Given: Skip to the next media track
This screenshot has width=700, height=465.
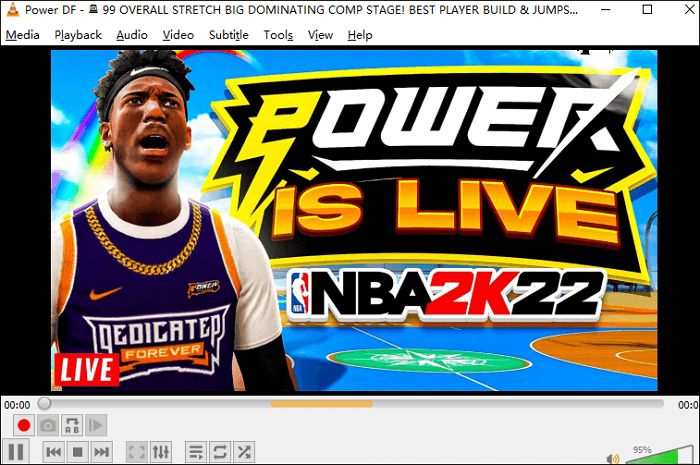Looking at the screenshot, I should coord(101,452).
